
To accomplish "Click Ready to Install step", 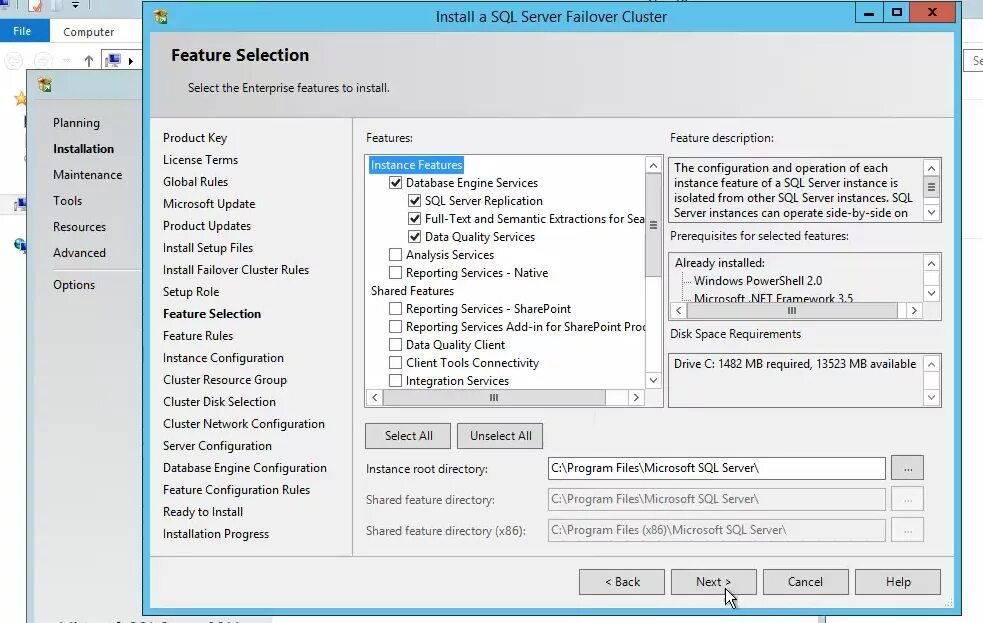I will (203, 511).
